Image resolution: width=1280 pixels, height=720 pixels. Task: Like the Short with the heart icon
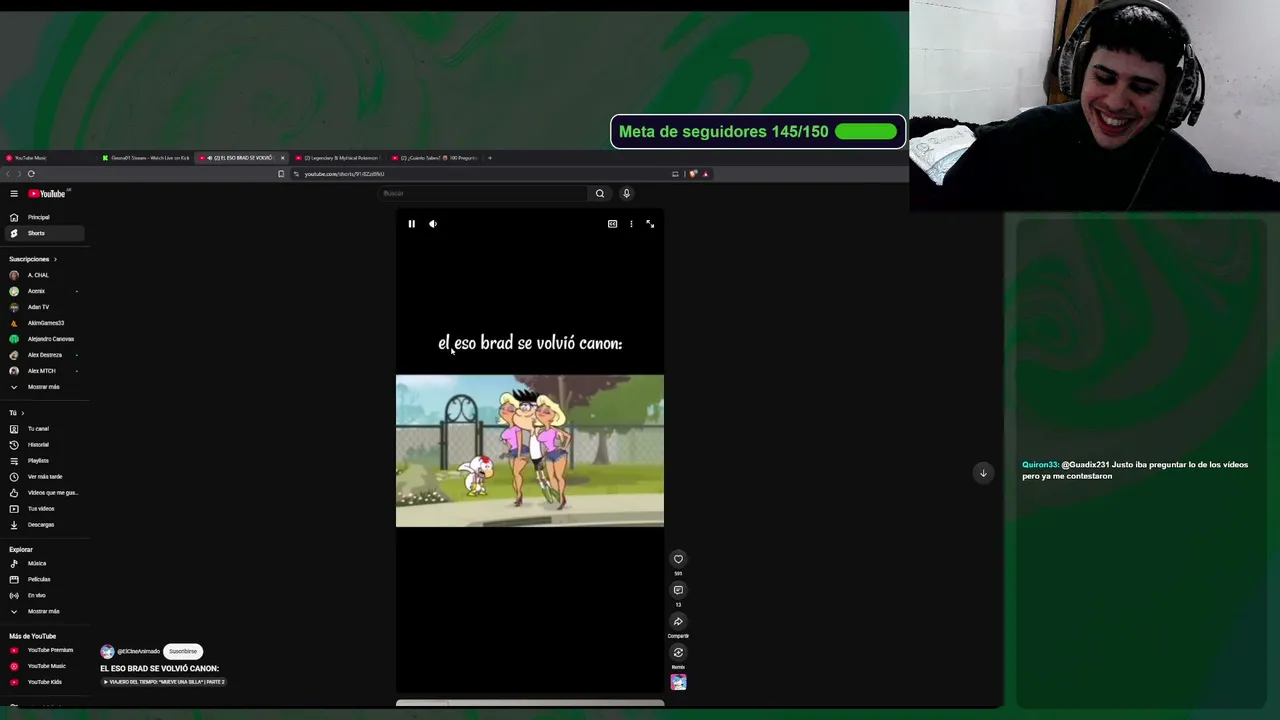click(x=678, y=559)
